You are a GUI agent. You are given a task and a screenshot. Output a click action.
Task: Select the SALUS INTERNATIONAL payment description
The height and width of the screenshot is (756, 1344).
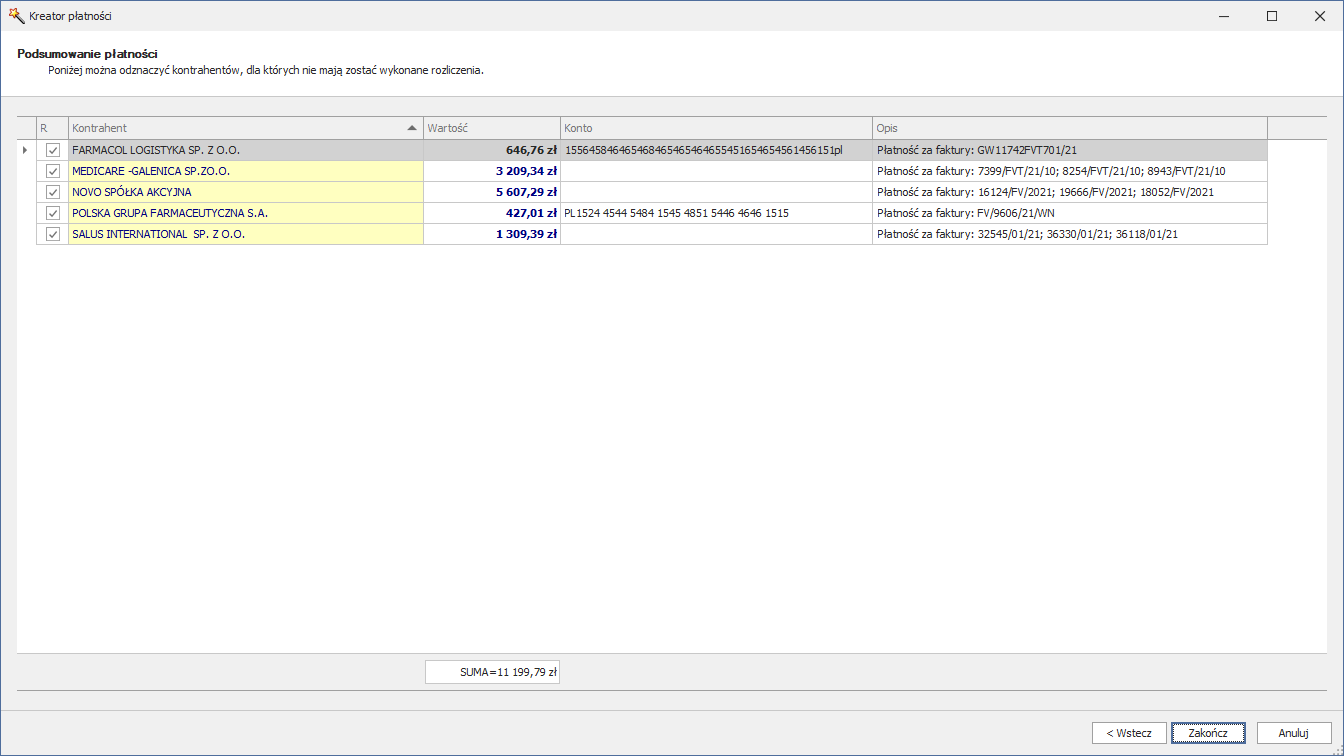(1069, 234)
